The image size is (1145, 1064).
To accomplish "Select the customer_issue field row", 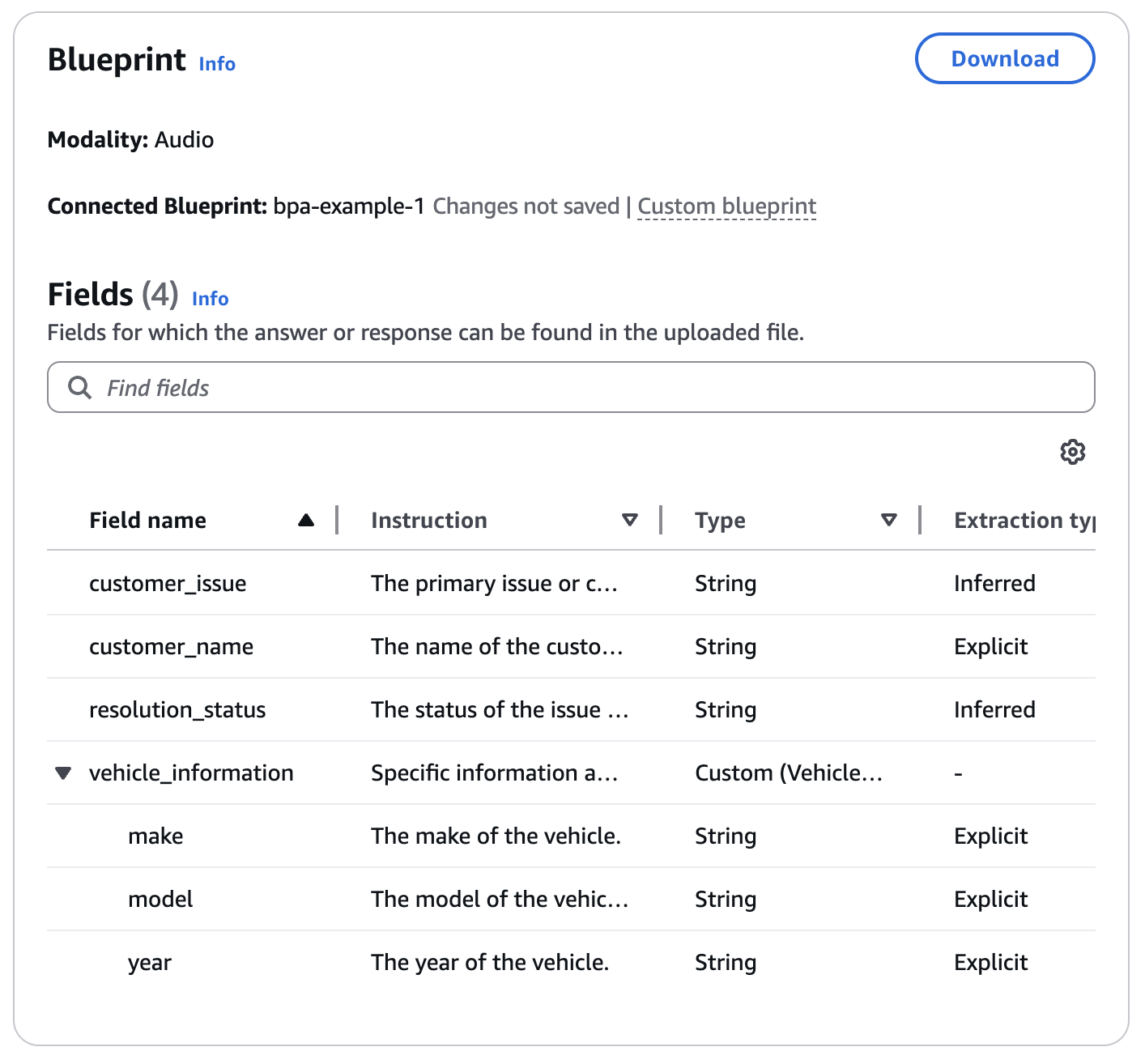I will 168,584.
